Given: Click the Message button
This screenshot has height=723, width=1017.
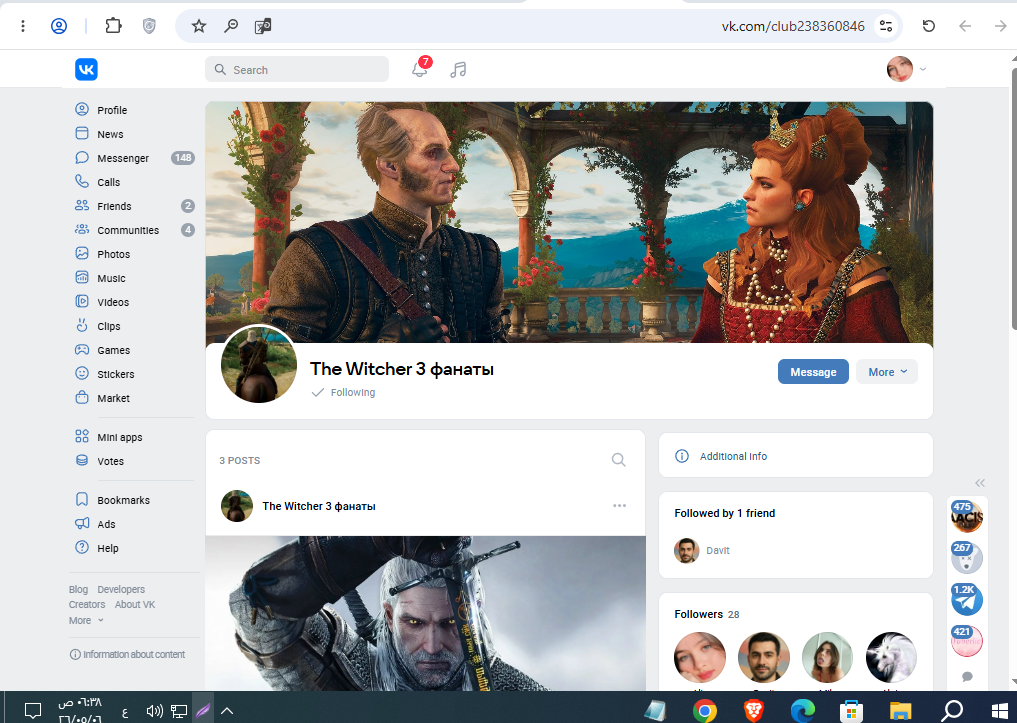Looking at the screenshot, I should [813, 372].
